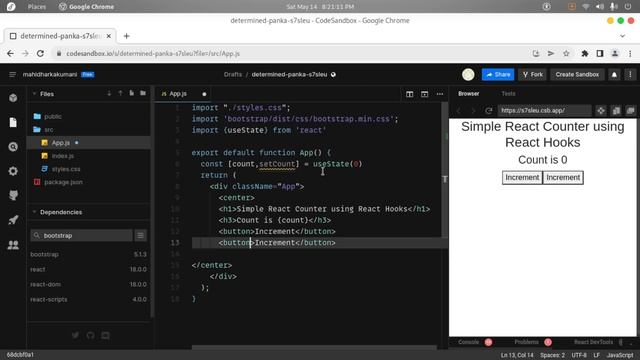Click the preview URL address field
The height and width of the screenshot is (360, 640).
point(544,111)
